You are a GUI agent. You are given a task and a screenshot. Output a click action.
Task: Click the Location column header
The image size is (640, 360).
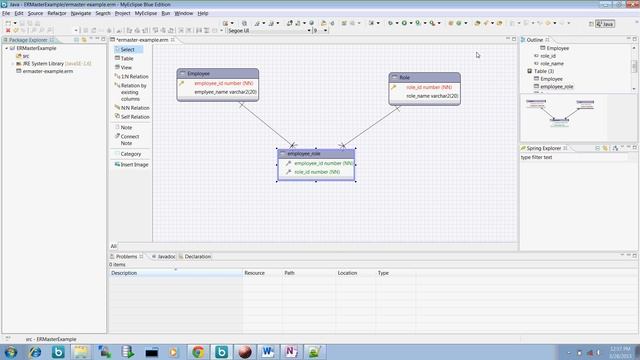(355, 273)
